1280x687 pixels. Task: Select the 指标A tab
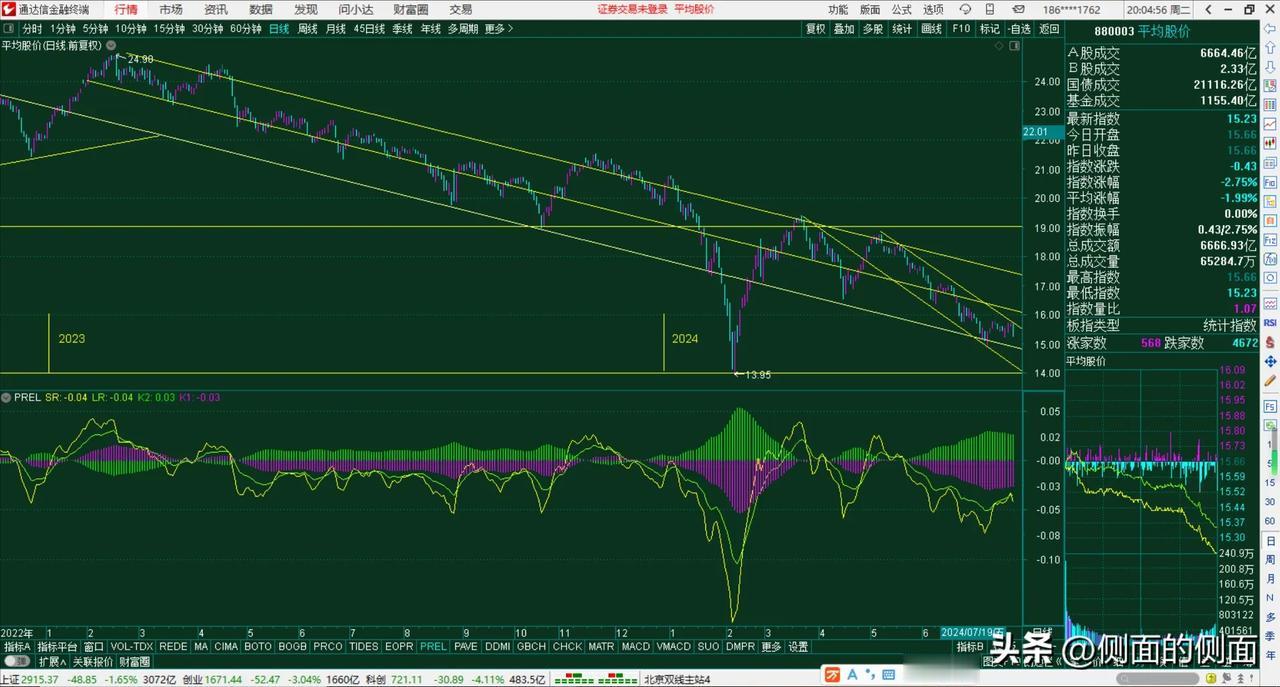pos(18,647)
